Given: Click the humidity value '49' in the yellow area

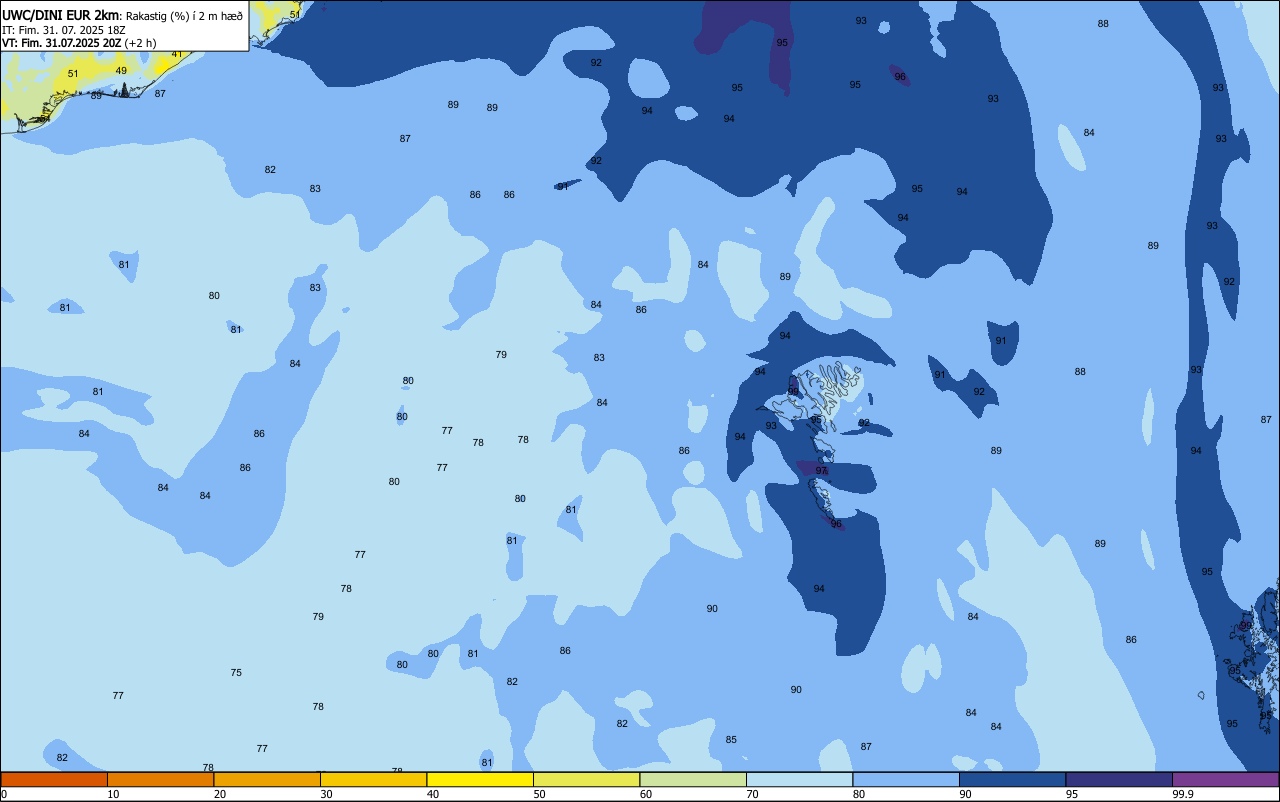Looking at the screenshot, I should 121,71.
